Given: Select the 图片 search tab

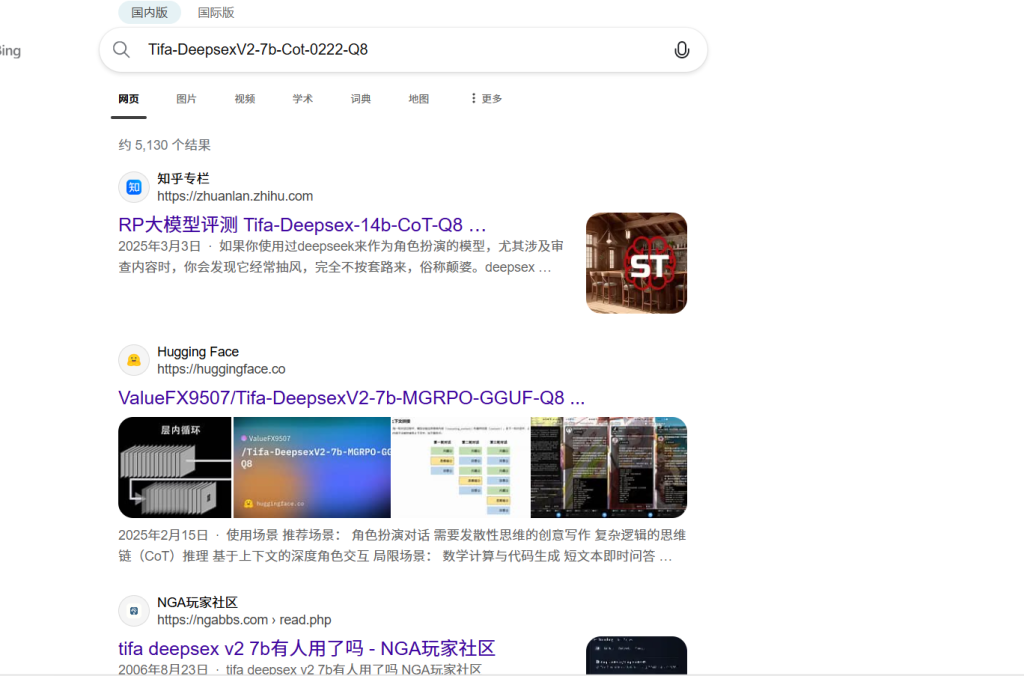Looking at the screenshot, I should (186, 99).
